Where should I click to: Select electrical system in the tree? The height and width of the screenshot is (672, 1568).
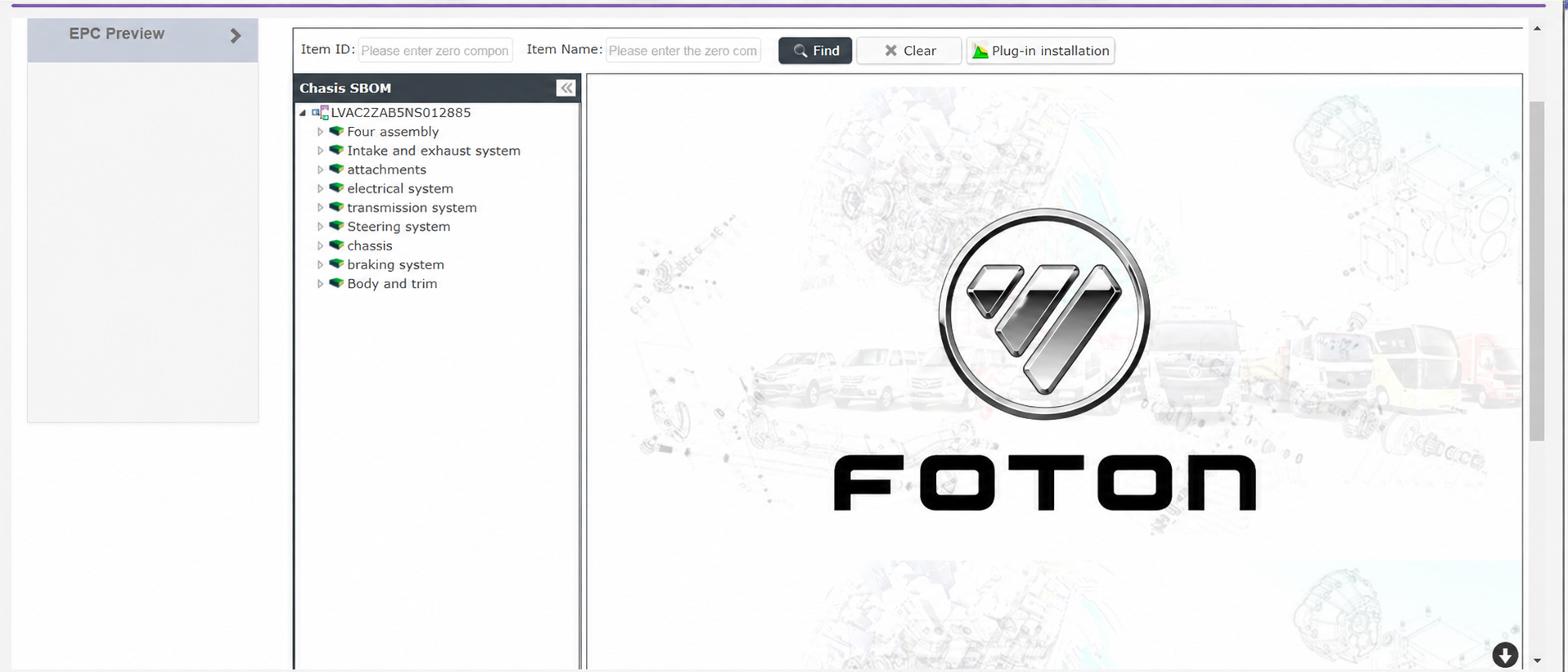click(400, 189)
